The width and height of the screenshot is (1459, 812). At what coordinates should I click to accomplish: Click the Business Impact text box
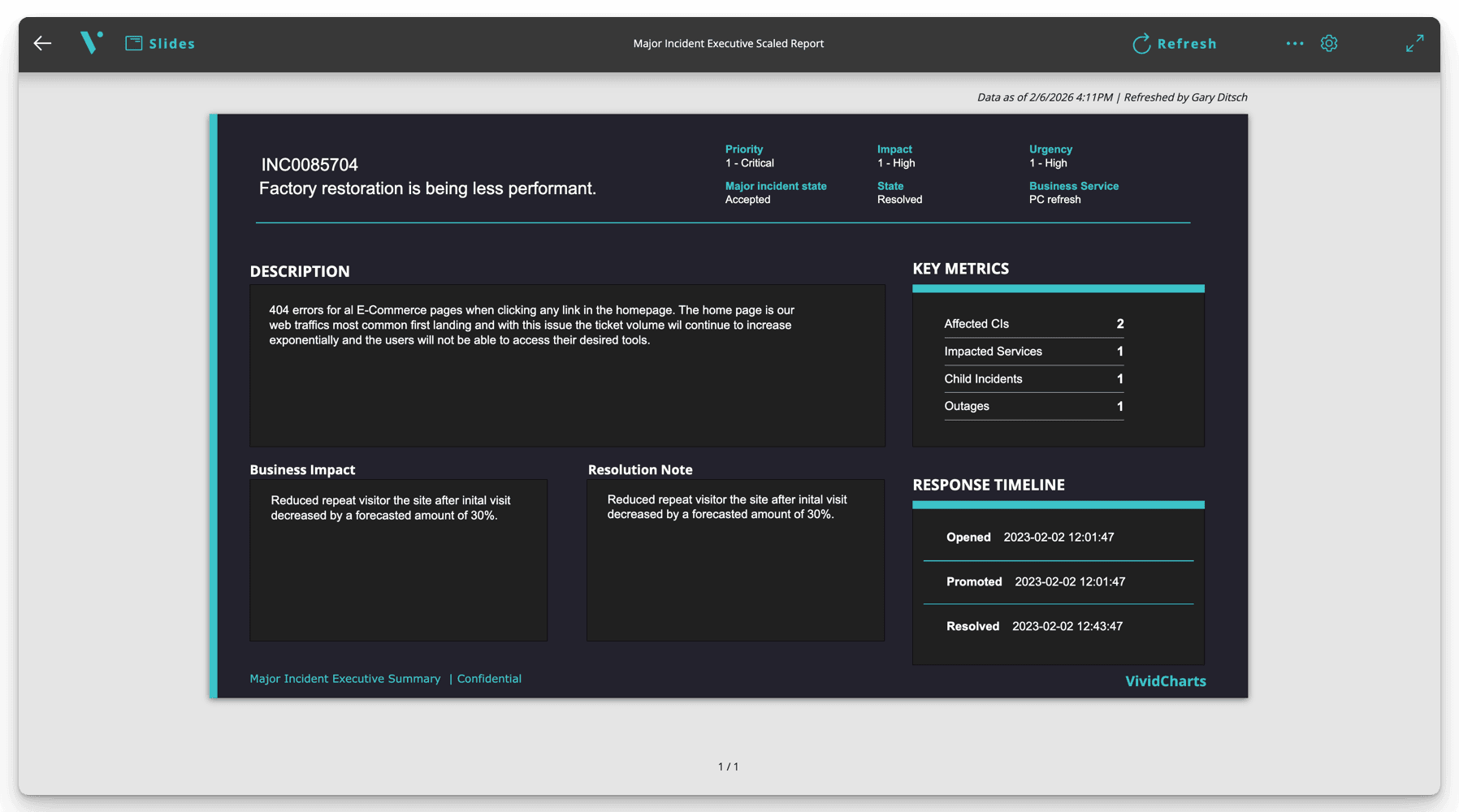pos(398,560)
